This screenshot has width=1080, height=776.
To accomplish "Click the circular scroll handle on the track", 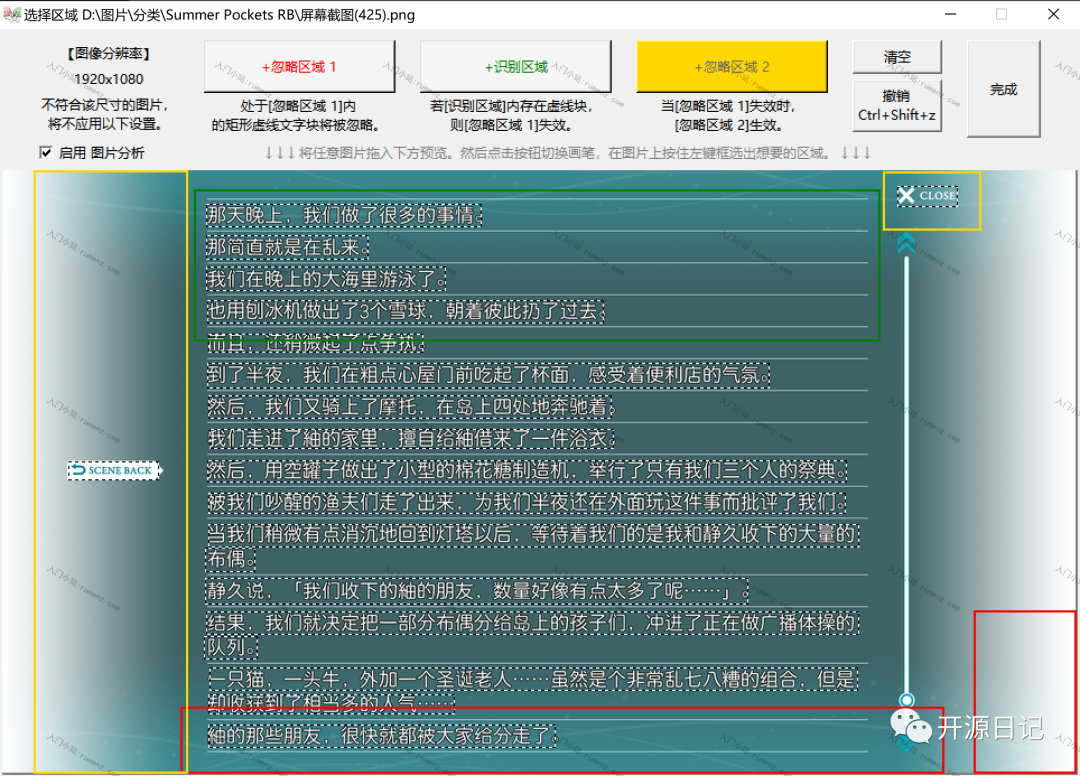I will pos(907,700).
